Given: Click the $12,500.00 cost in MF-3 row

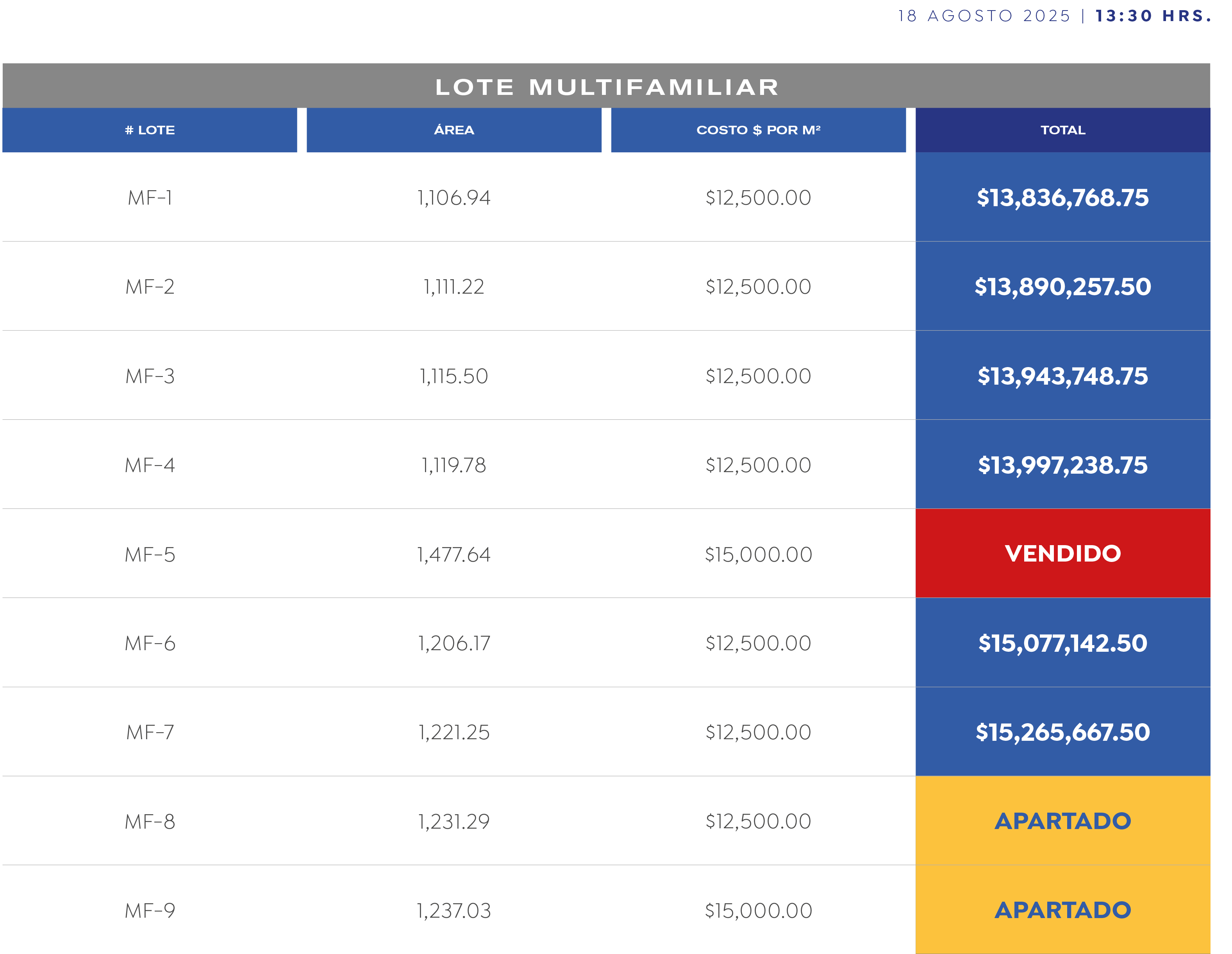Looking at the screenshot, I should click(758, 376).
